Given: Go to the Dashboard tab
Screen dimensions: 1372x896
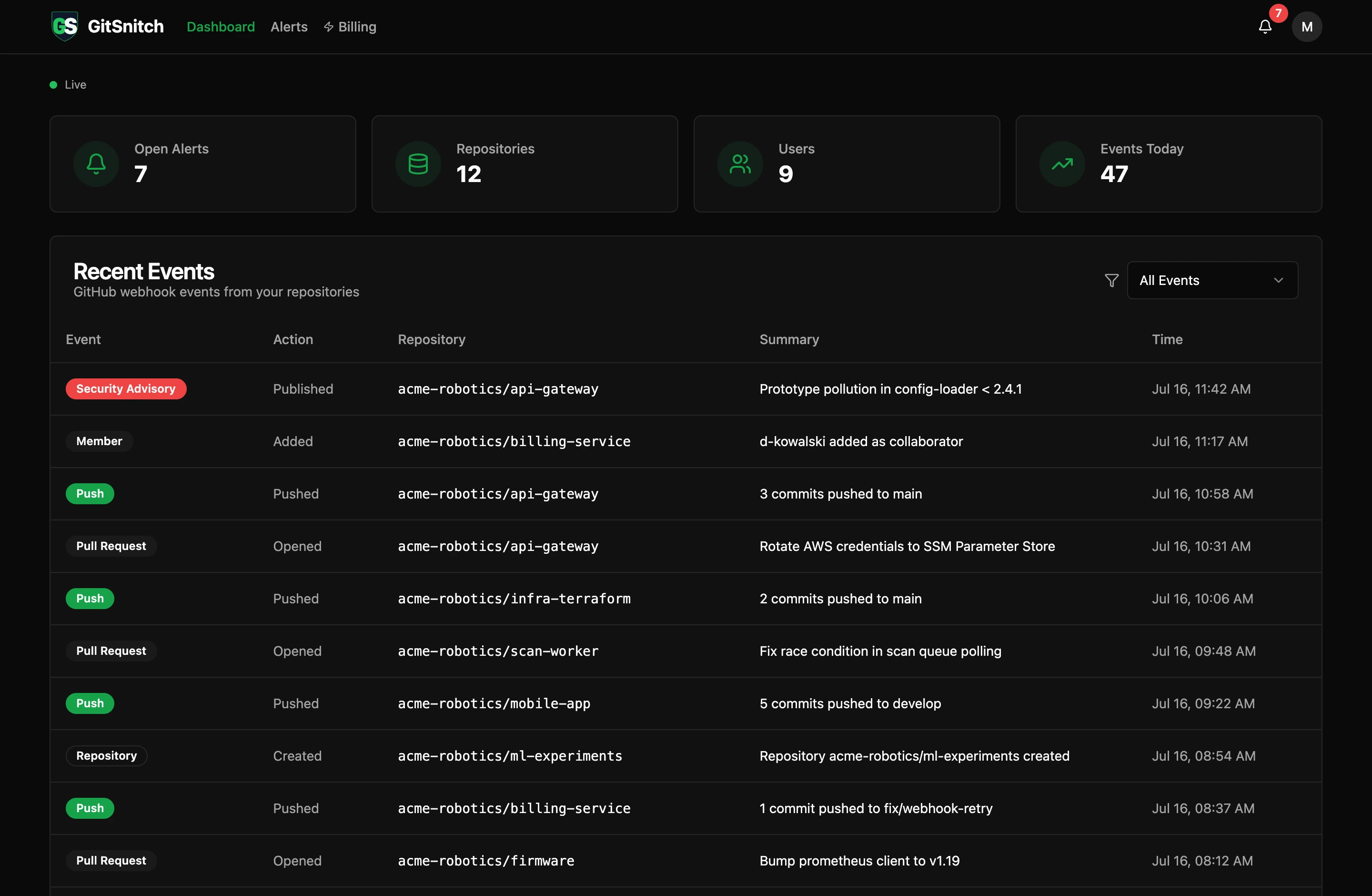Looking at the screenshot, I should click(221, 27).
